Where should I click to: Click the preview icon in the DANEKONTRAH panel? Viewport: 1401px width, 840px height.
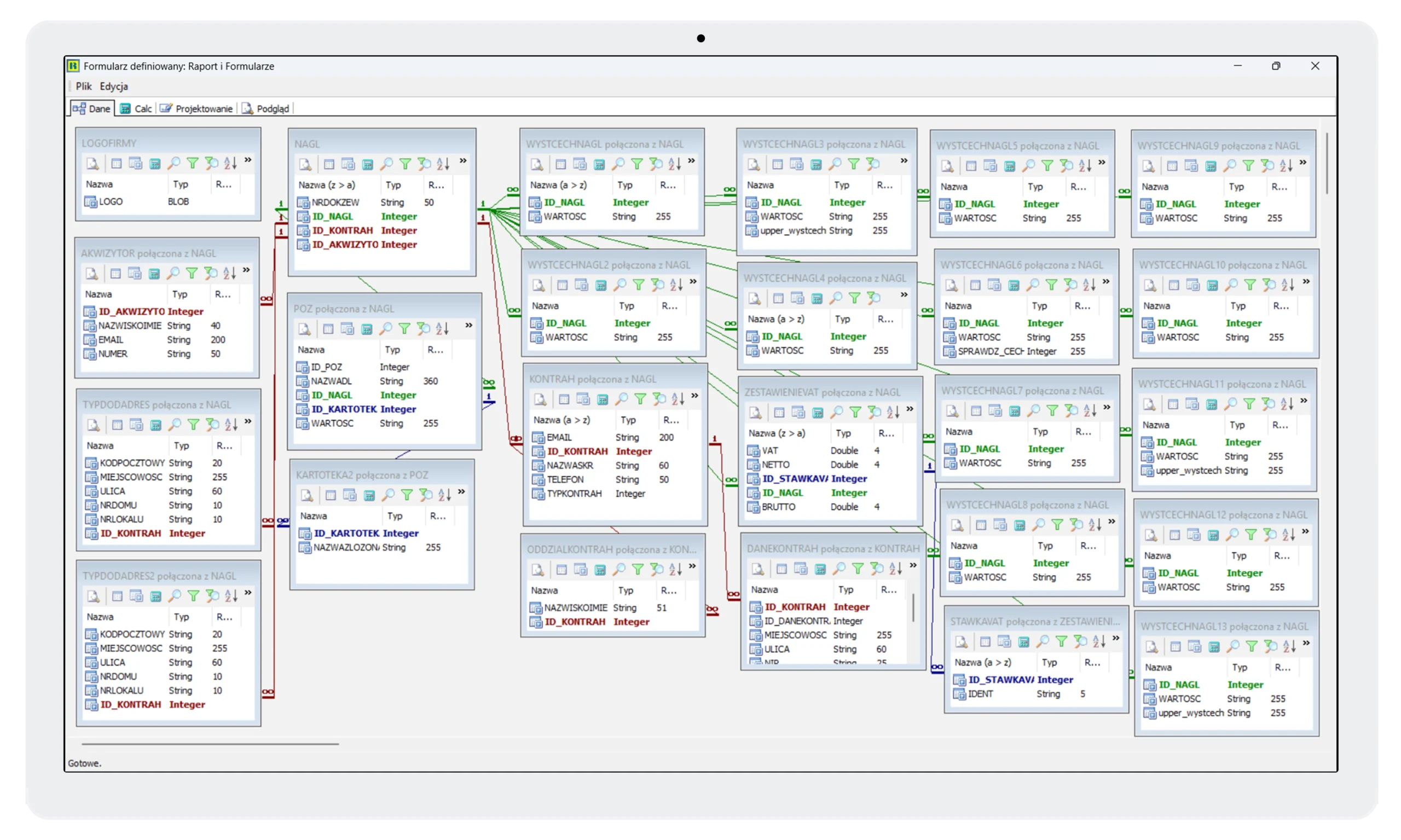coord(758,569)
